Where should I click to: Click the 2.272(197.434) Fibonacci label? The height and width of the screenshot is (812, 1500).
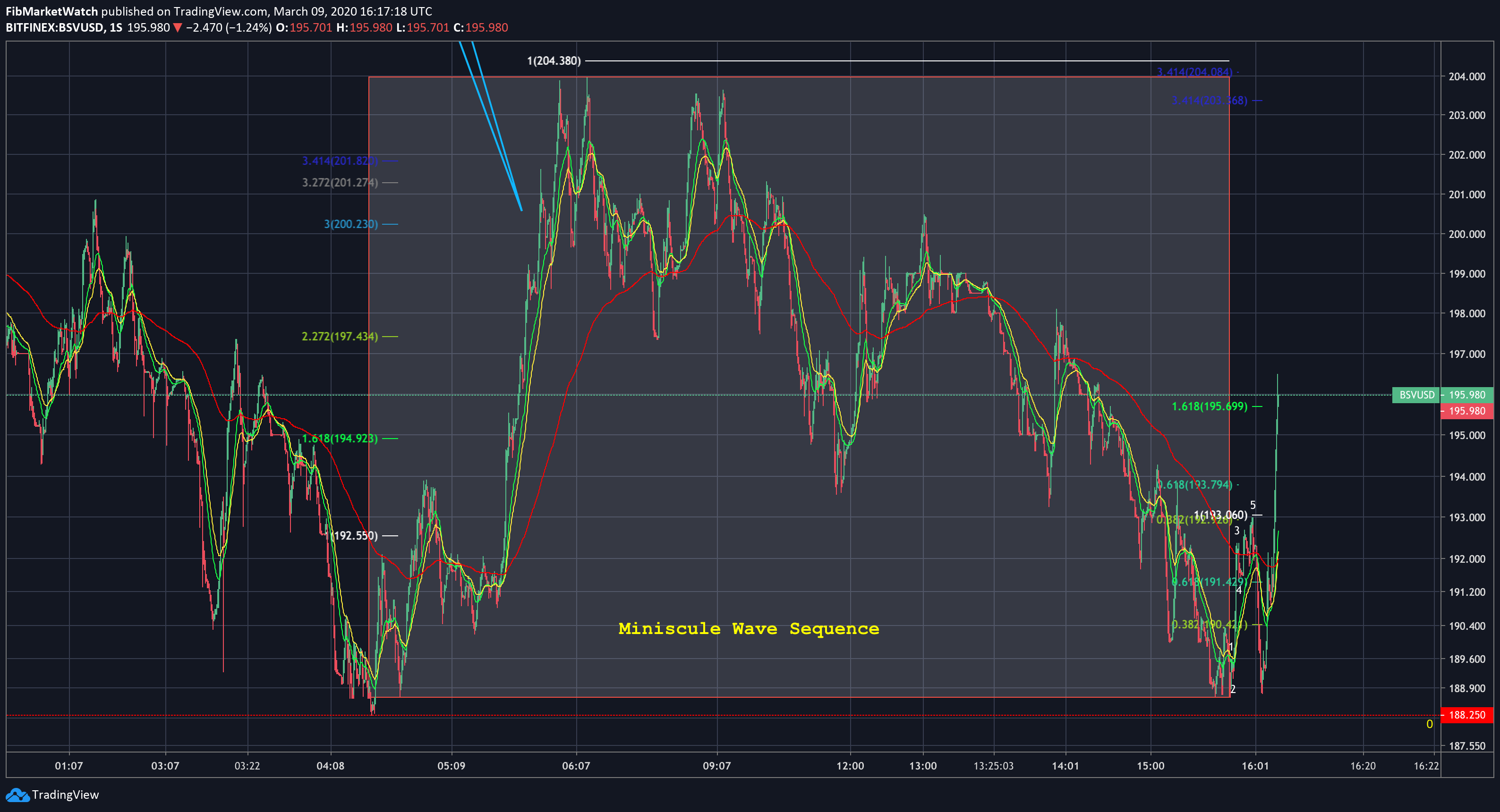(x=340, y=337)
